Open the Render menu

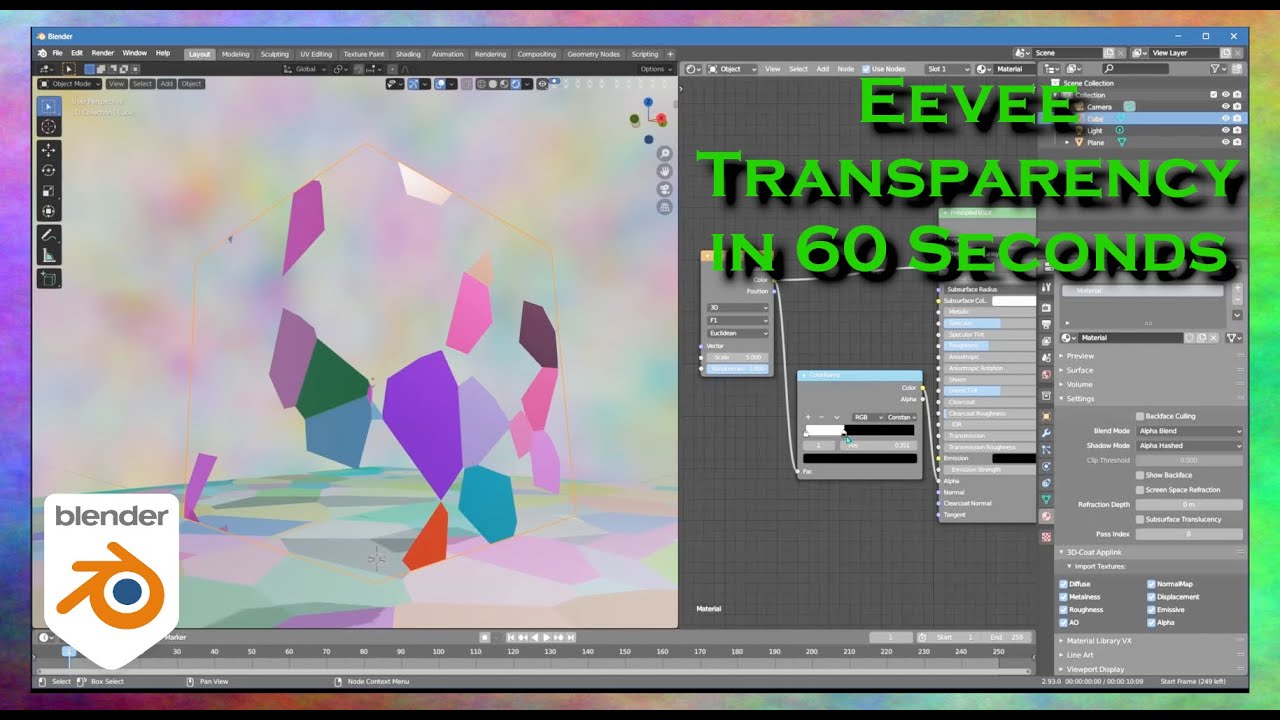103,53
